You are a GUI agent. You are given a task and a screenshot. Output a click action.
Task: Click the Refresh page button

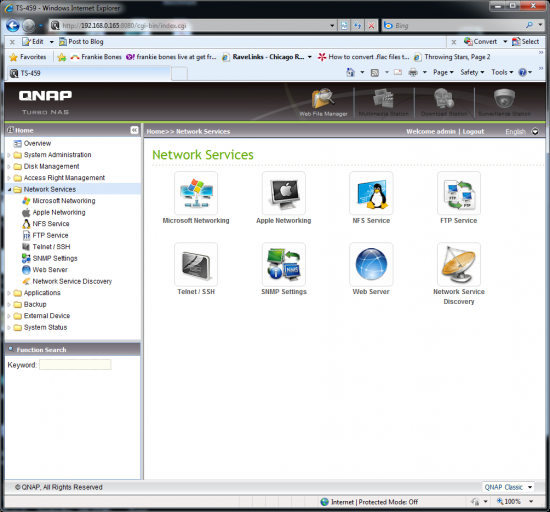click(x=357, y=26)
